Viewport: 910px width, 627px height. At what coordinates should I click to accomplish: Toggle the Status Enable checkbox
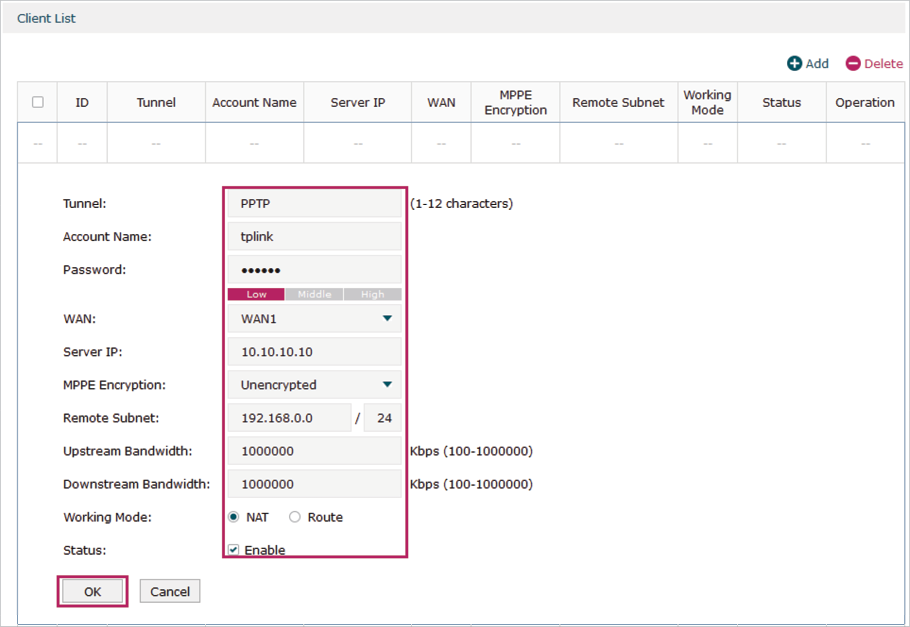233,550
